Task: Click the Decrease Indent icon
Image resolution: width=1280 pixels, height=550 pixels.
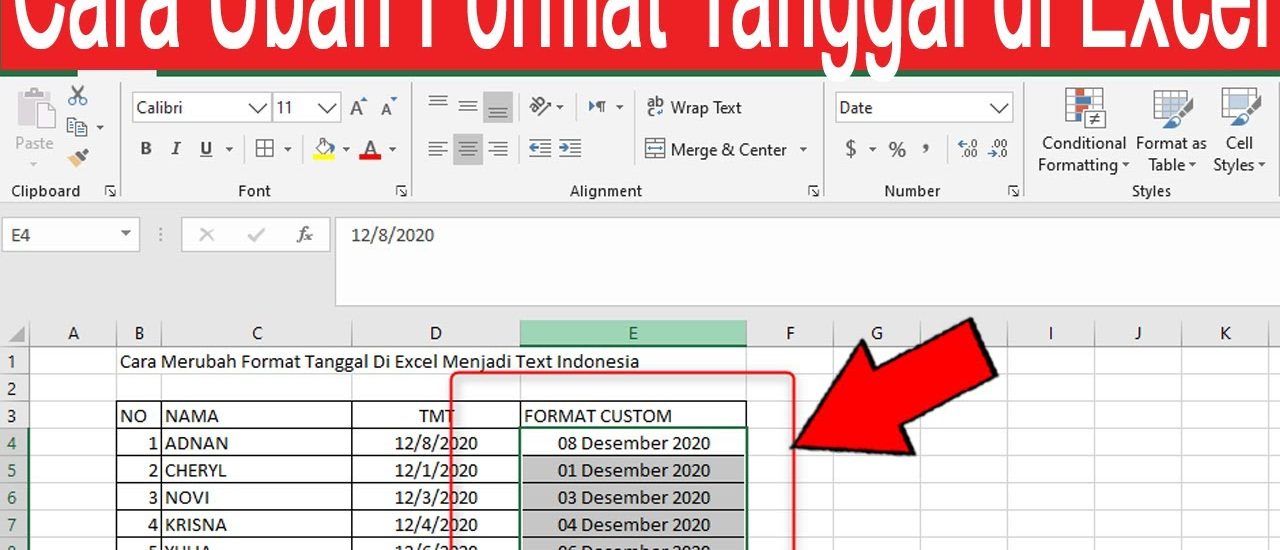Action: (x=540, y=149)
